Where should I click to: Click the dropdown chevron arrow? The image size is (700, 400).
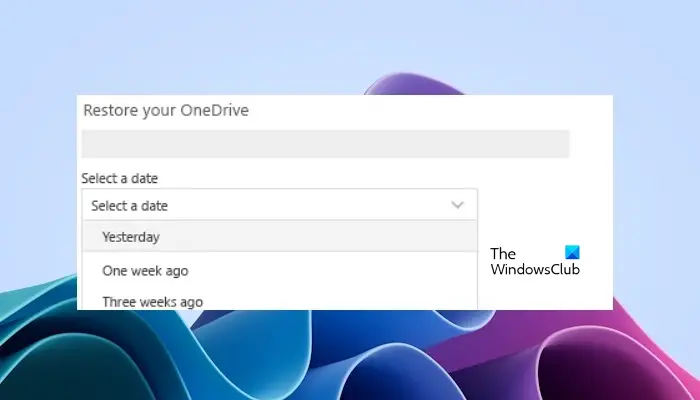pos(458,205)
